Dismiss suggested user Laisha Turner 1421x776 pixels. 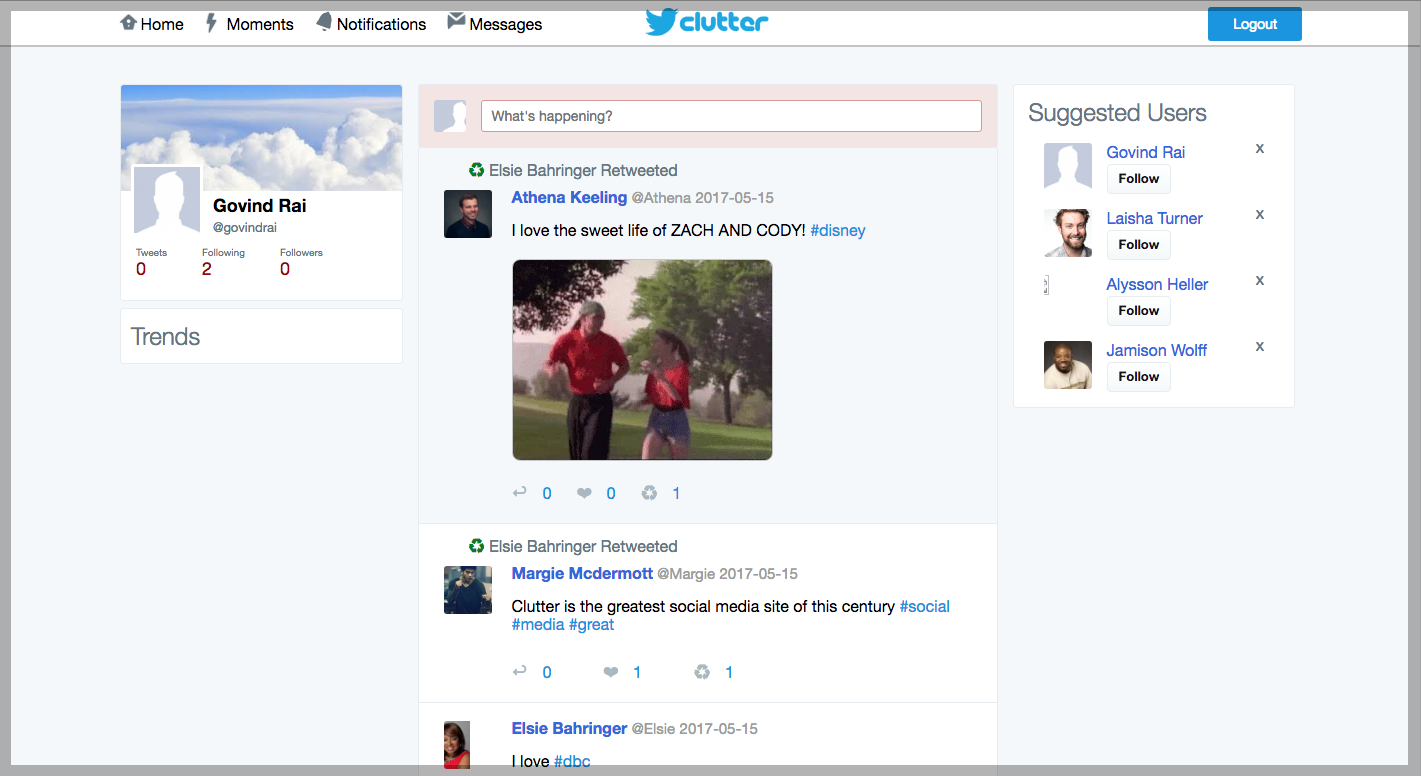pos(1260,215)
